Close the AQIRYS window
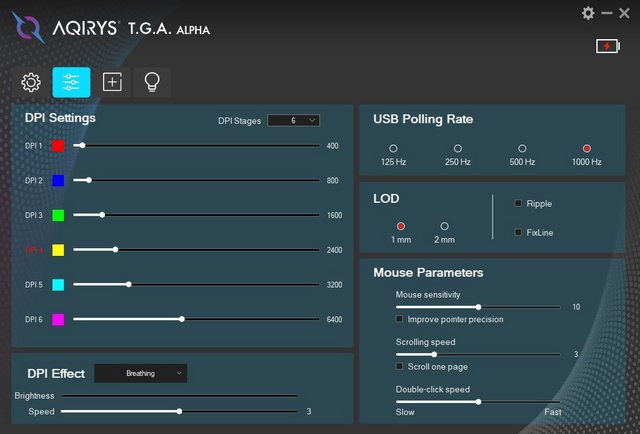 [x=624, y=13]
